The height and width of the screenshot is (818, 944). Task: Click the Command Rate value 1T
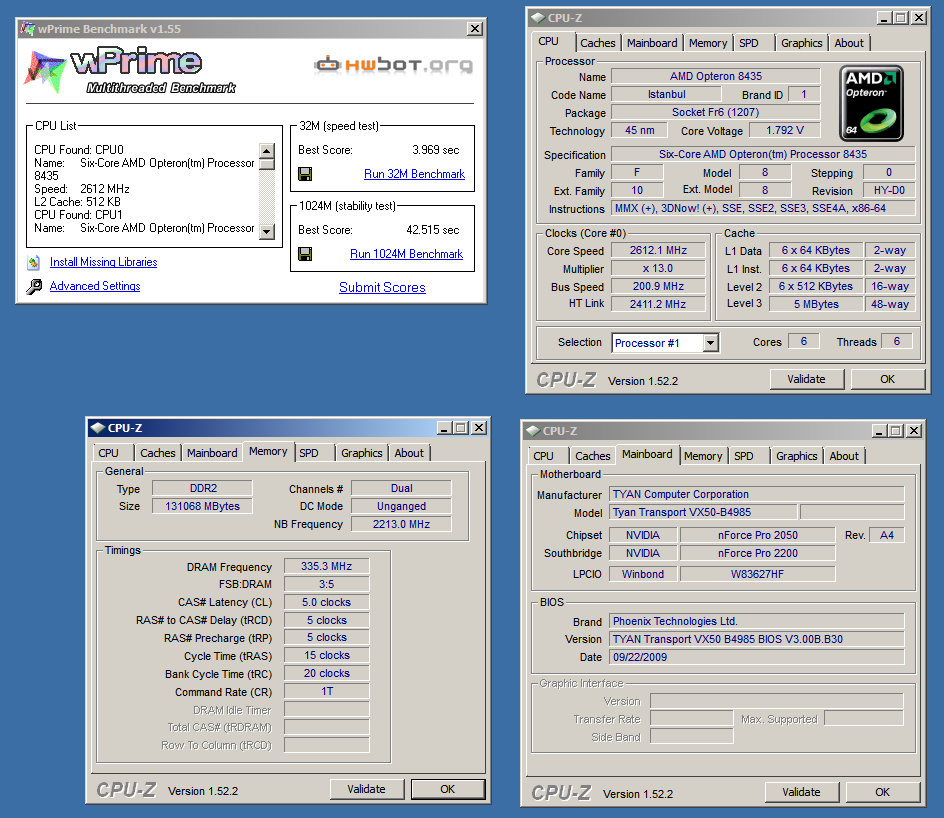(x=327, y=692)
